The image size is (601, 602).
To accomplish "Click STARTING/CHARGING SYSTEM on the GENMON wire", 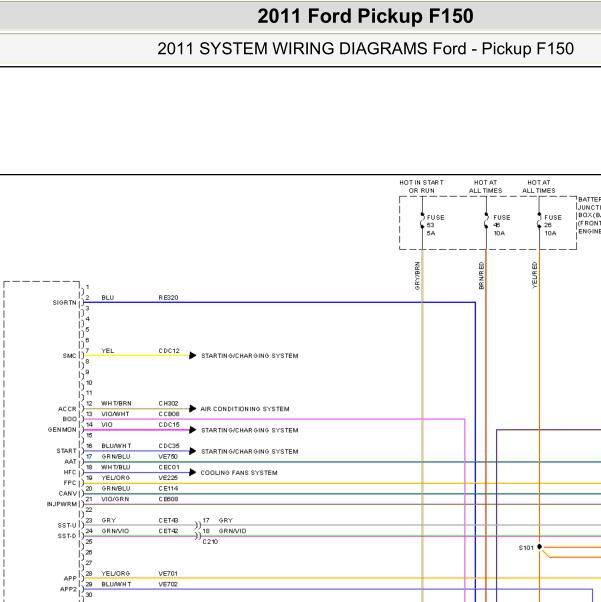I will point(250,430).
